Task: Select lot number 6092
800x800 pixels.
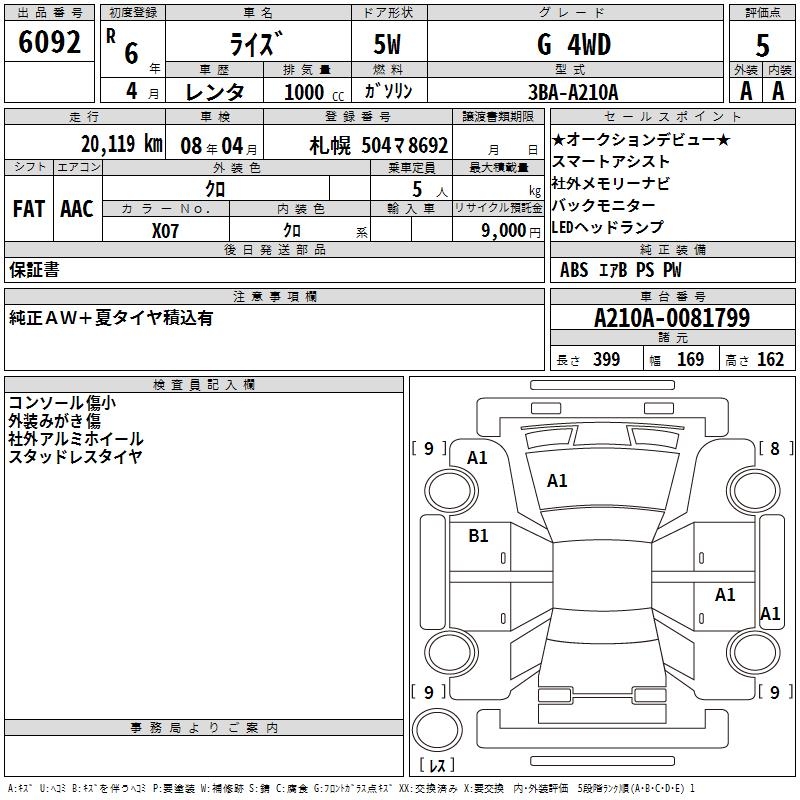Action: click(x=49, y=41)
